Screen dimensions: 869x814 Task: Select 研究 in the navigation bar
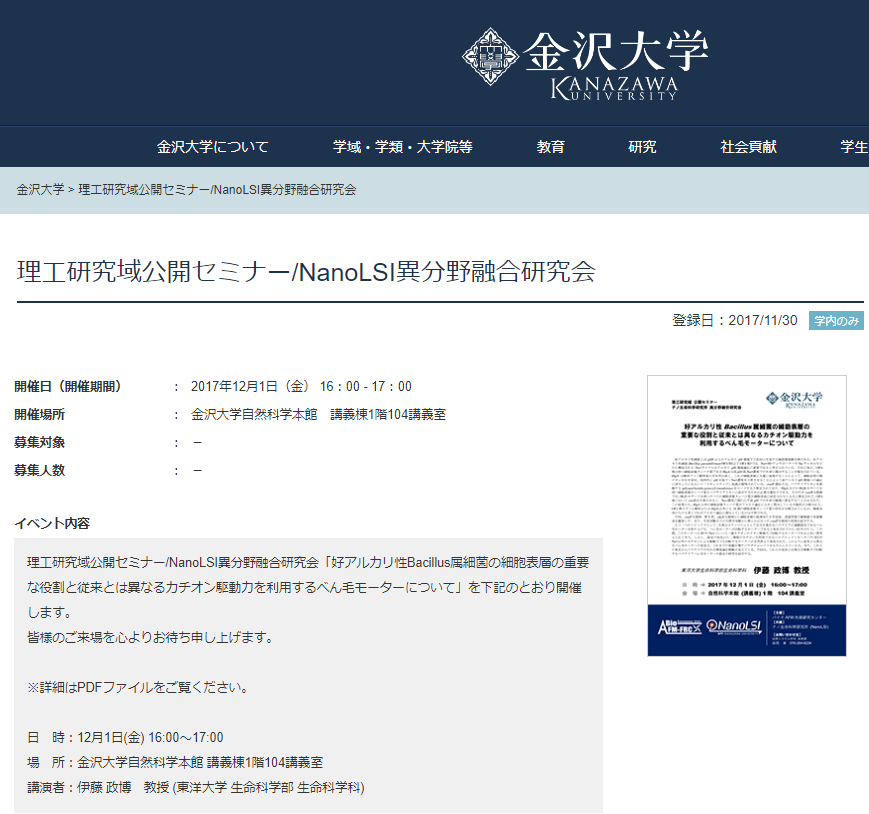pyautogui.click(x=643, y=147)
